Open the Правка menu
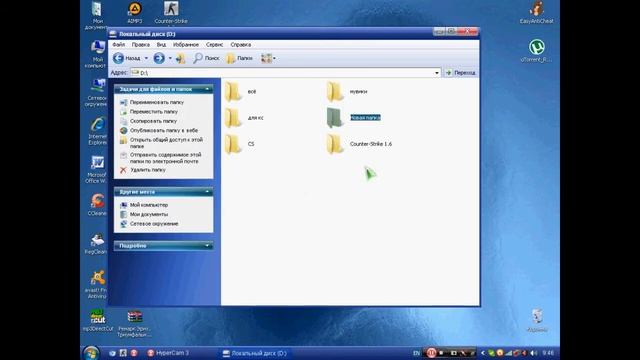Viewport: 640px width, 360px height. pos(140,44)
